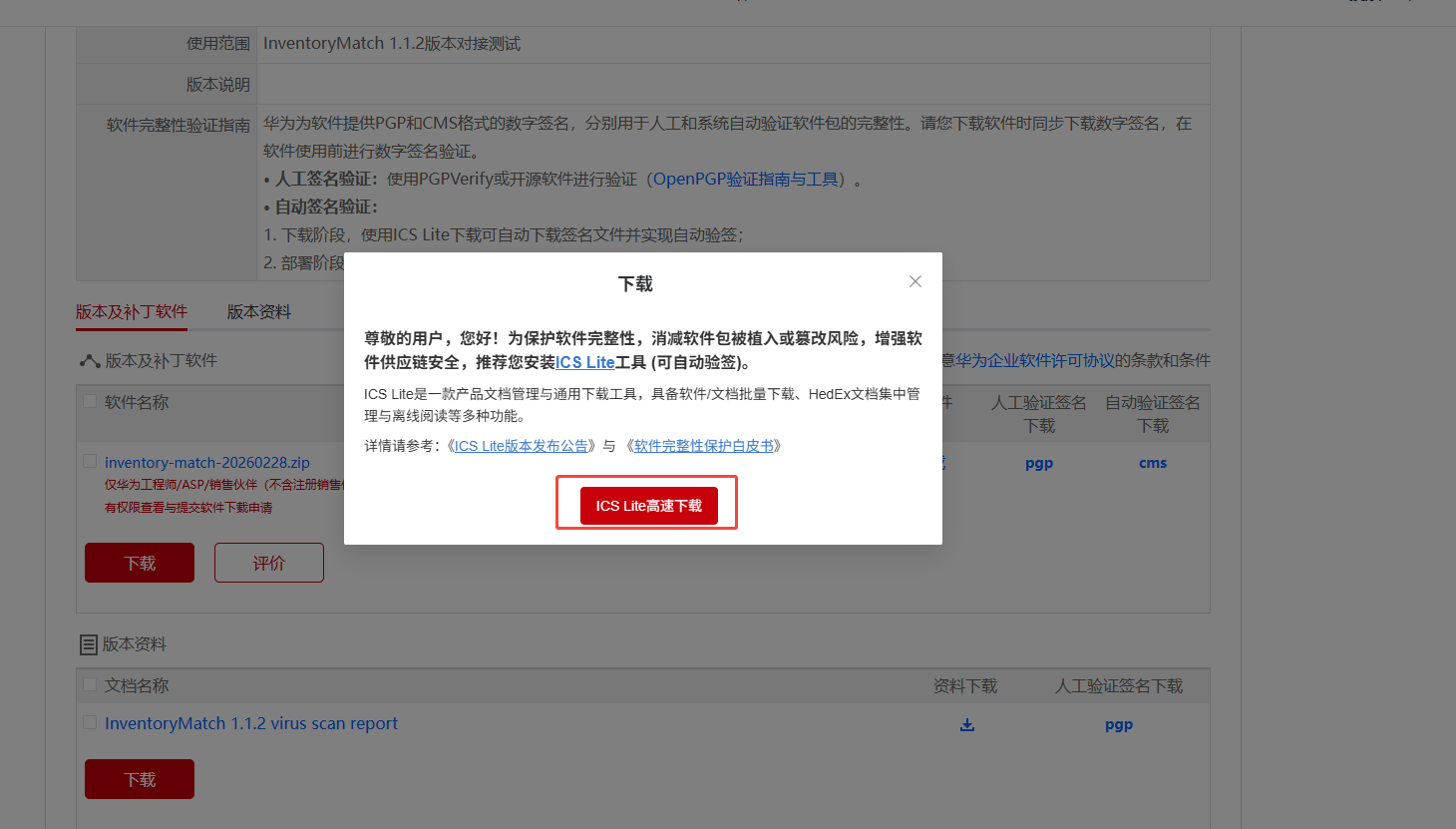This screenshot has height=829, width=1456.
Task: Download the cms signature for the zip
Action: (1152, 463)
